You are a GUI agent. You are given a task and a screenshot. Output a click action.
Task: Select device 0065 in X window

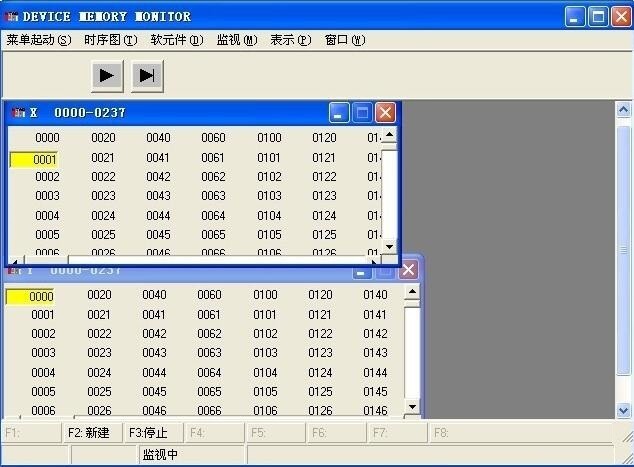(213, 235)
